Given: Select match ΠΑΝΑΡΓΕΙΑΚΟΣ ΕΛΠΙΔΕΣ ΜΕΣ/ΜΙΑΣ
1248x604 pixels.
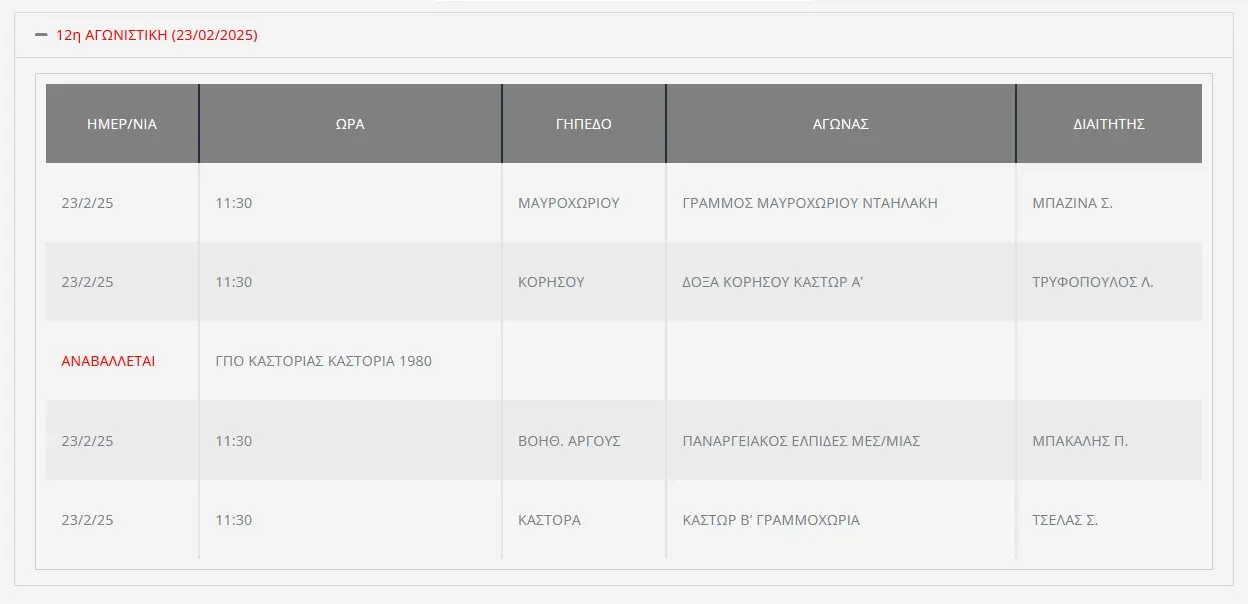Looking at the screenshot, I should pyautogui.click(x=801, y=441).
